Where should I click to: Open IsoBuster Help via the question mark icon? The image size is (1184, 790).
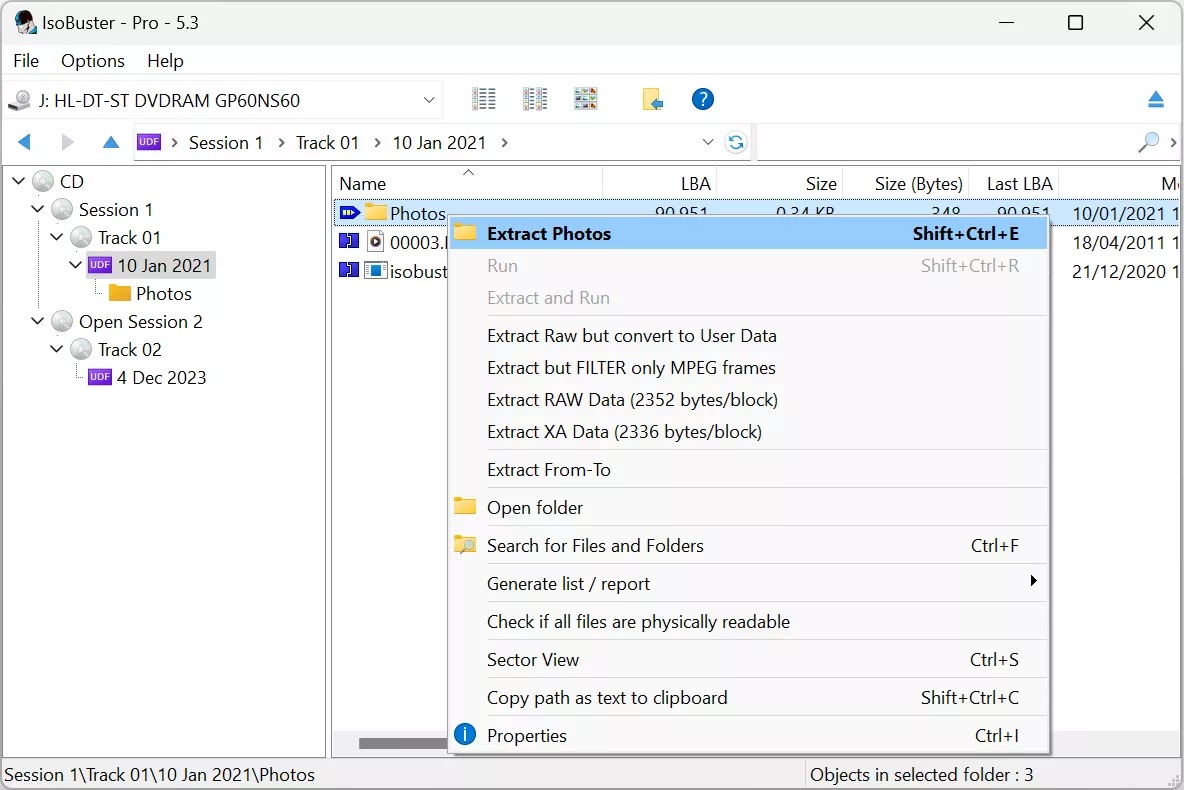(x=702, y=99)
